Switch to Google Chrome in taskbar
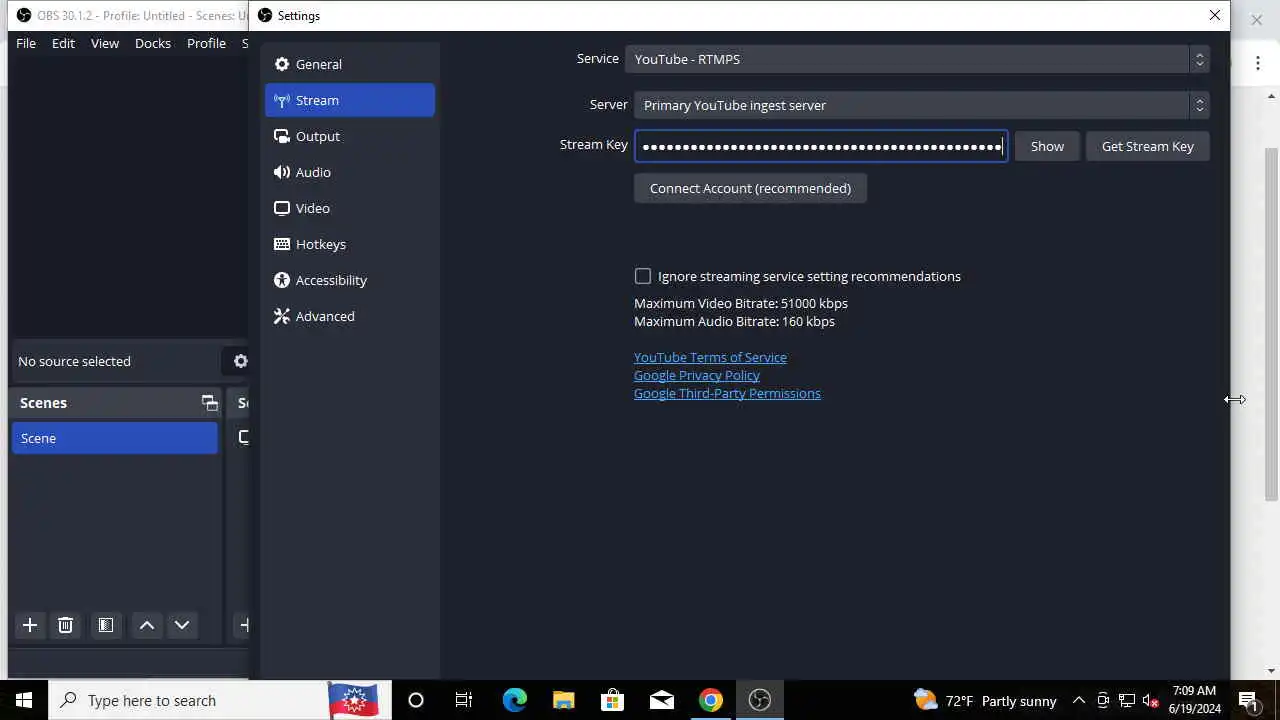 coord(710,700)
